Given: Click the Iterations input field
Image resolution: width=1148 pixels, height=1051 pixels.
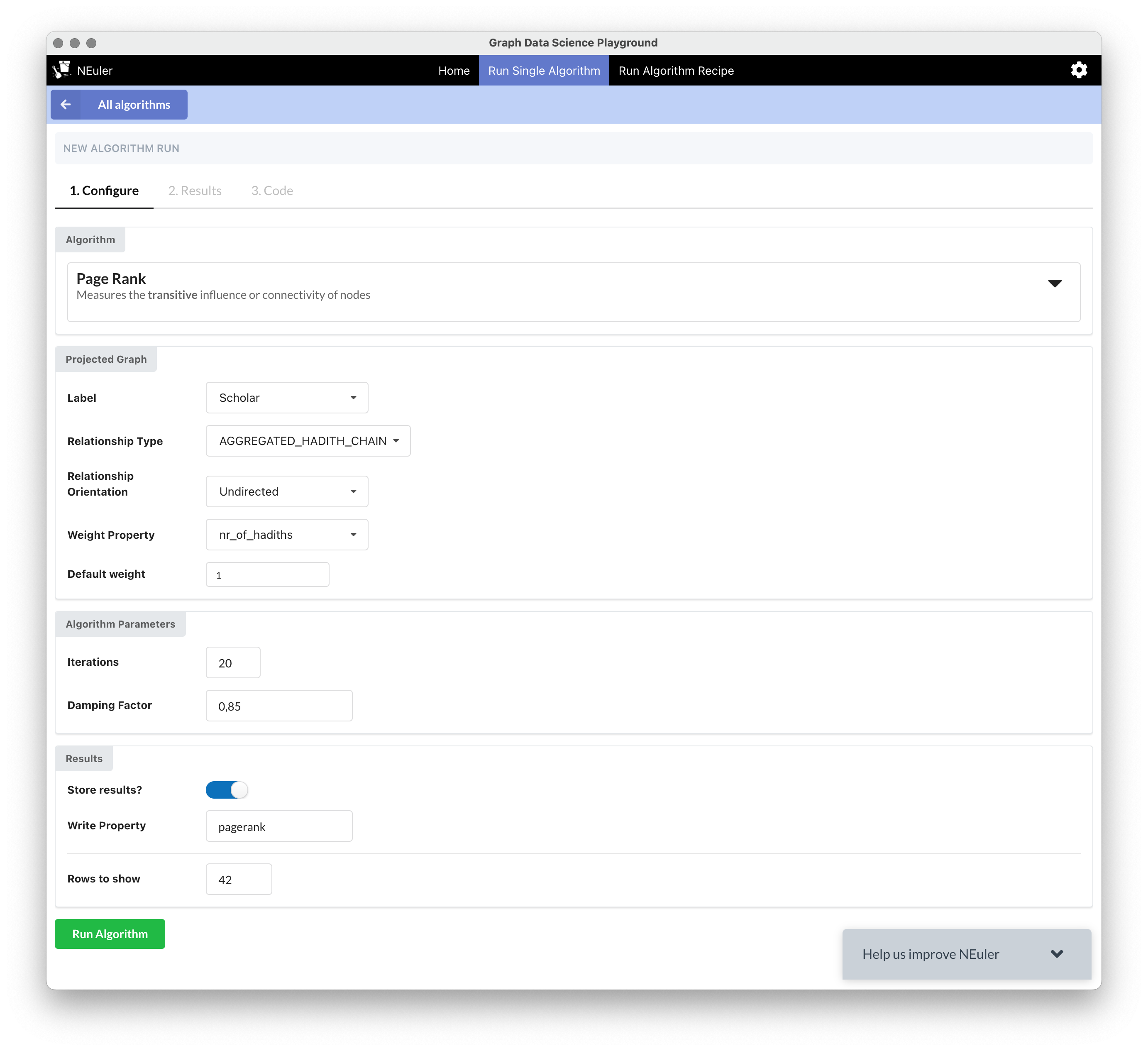Looking at the screenshot, I should 233,662.
